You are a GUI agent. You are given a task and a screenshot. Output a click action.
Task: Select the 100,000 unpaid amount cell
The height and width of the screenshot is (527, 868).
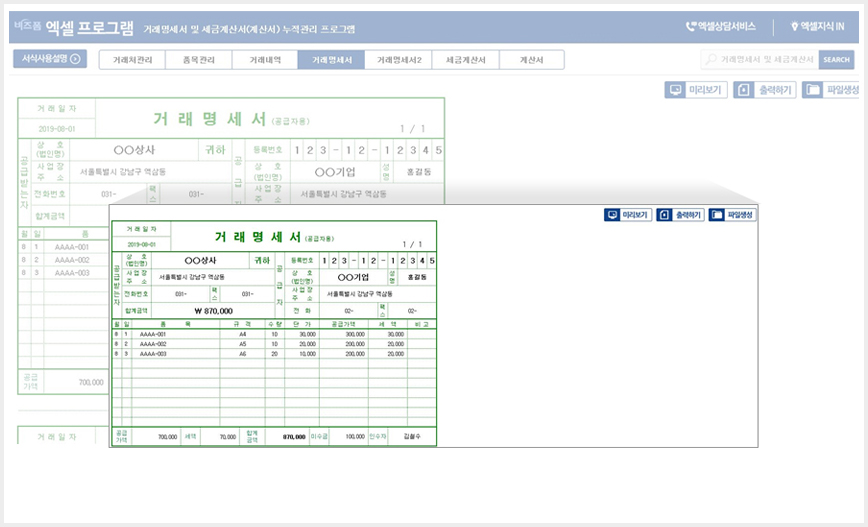click(349, 437)
